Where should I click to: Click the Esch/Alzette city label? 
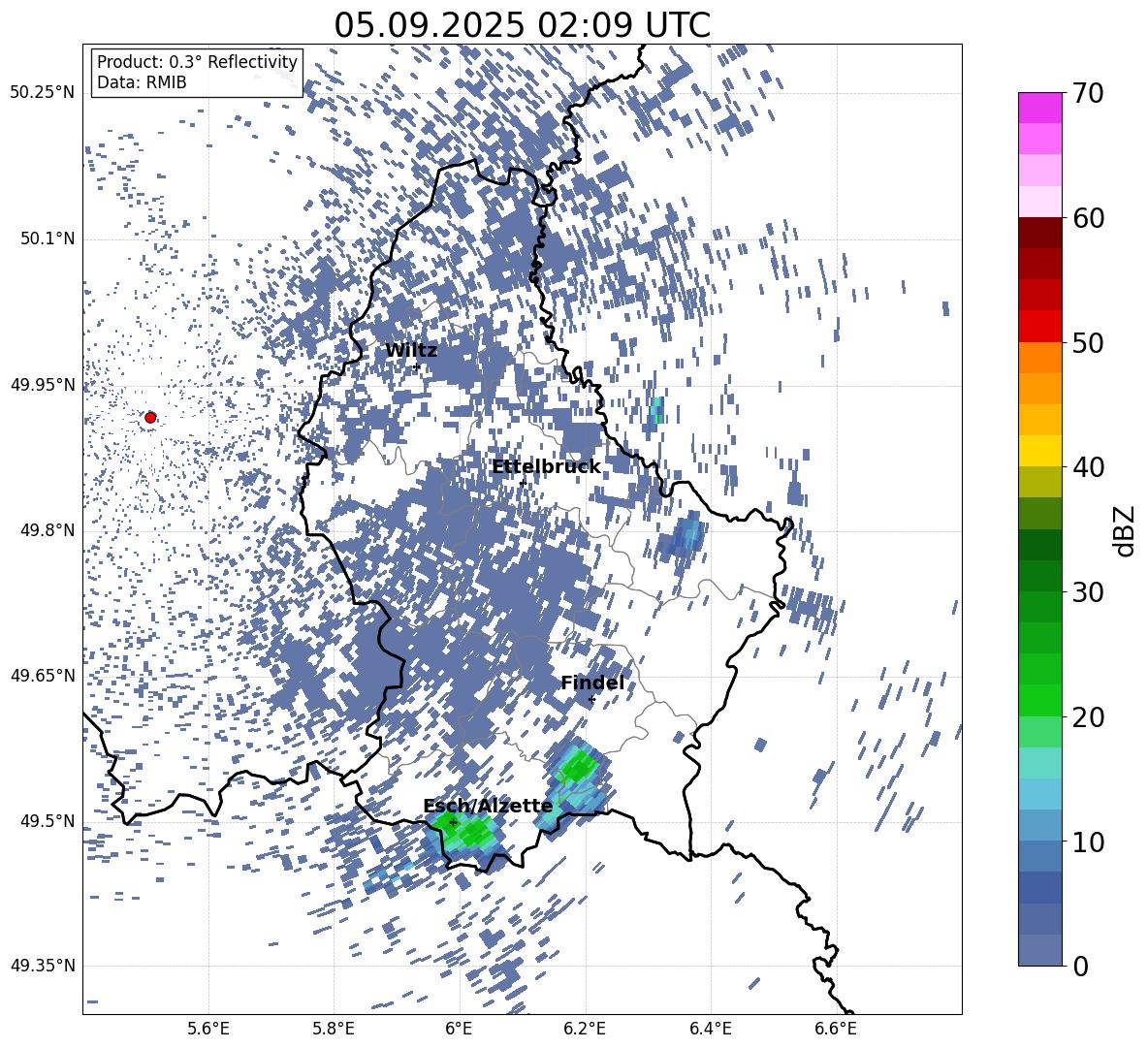coord(488,806)
